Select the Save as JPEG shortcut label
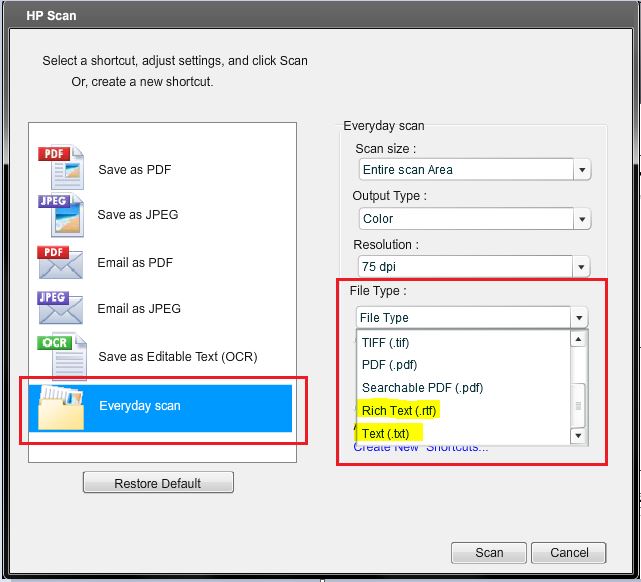The width and height of the screenshot is (641, 582). (138, 215)
